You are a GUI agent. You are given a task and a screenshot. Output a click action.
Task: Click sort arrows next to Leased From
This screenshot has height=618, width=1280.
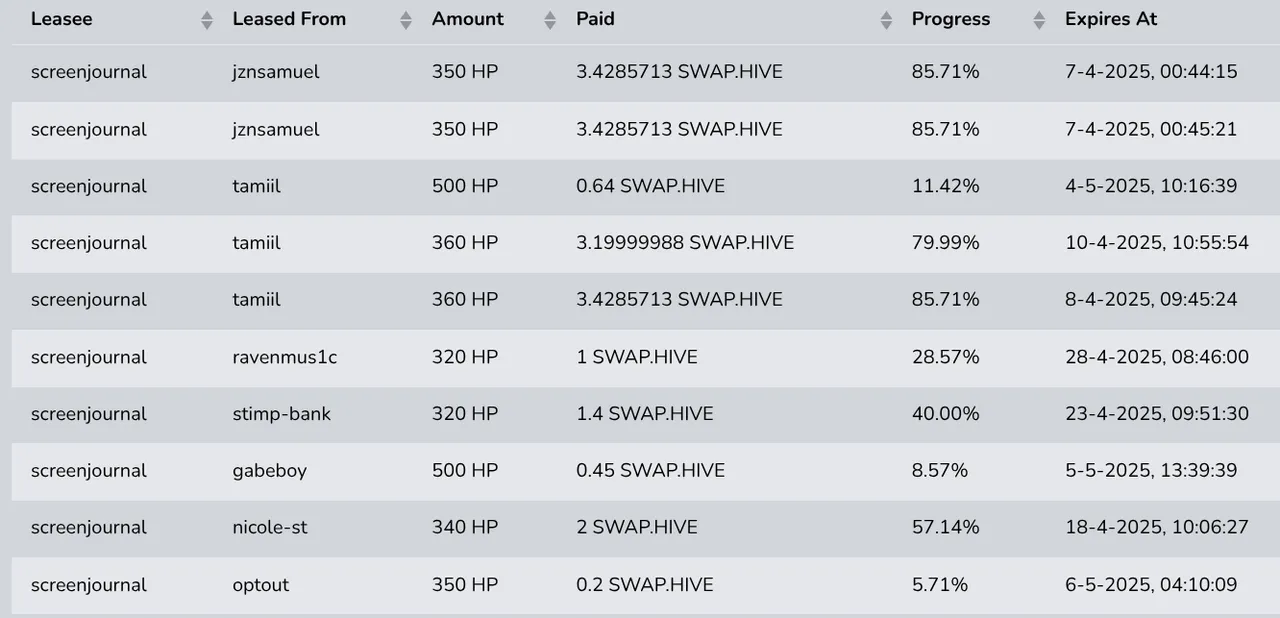click(406, 20)
